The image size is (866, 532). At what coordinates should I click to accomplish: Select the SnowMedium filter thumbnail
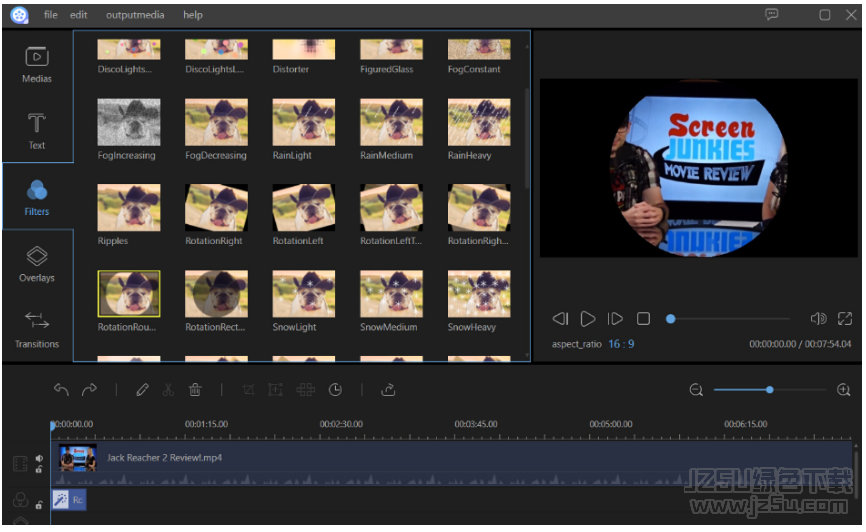(x=391, y=294)
